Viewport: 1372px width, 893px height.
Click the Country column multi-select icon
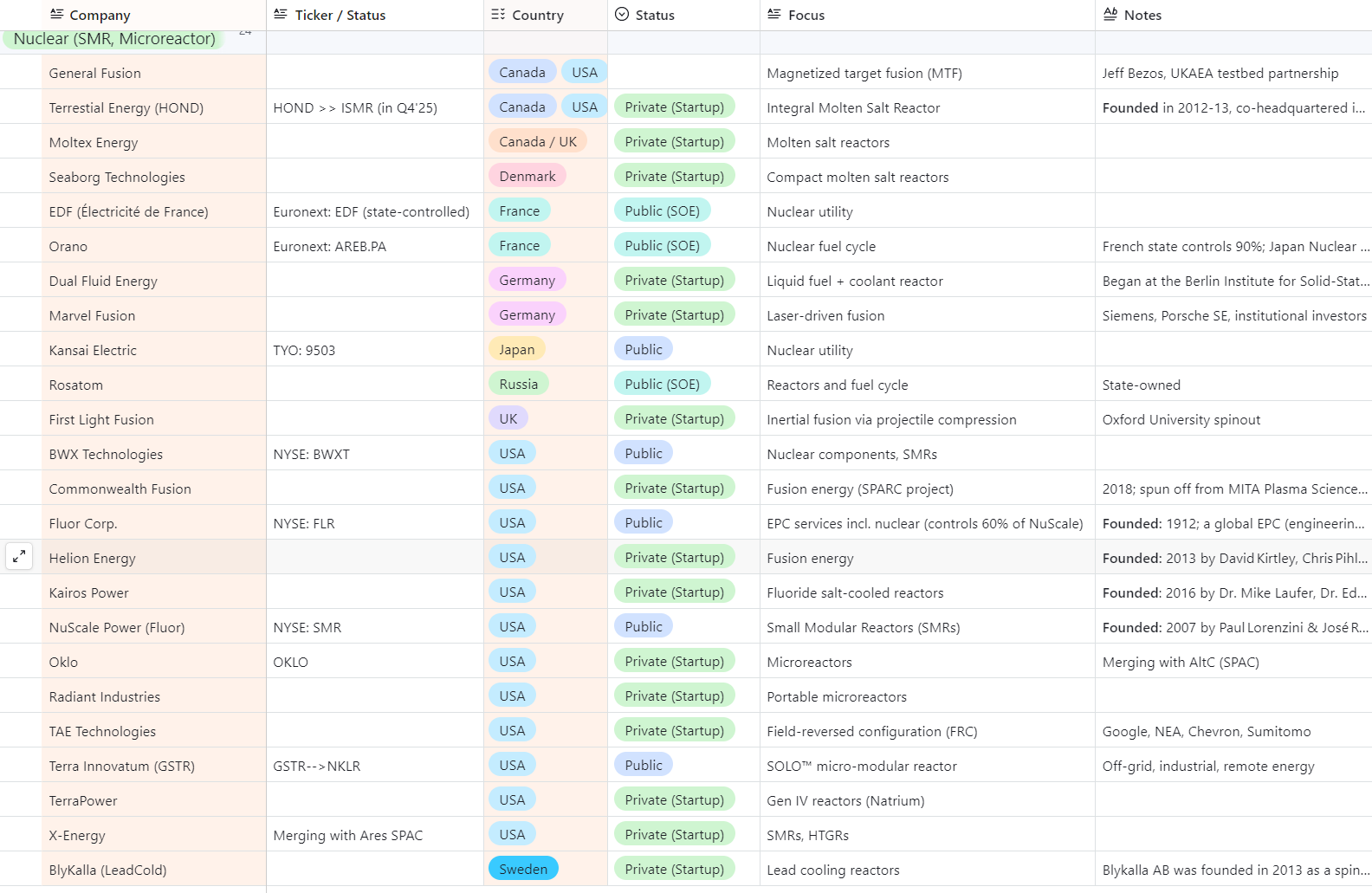498,14
